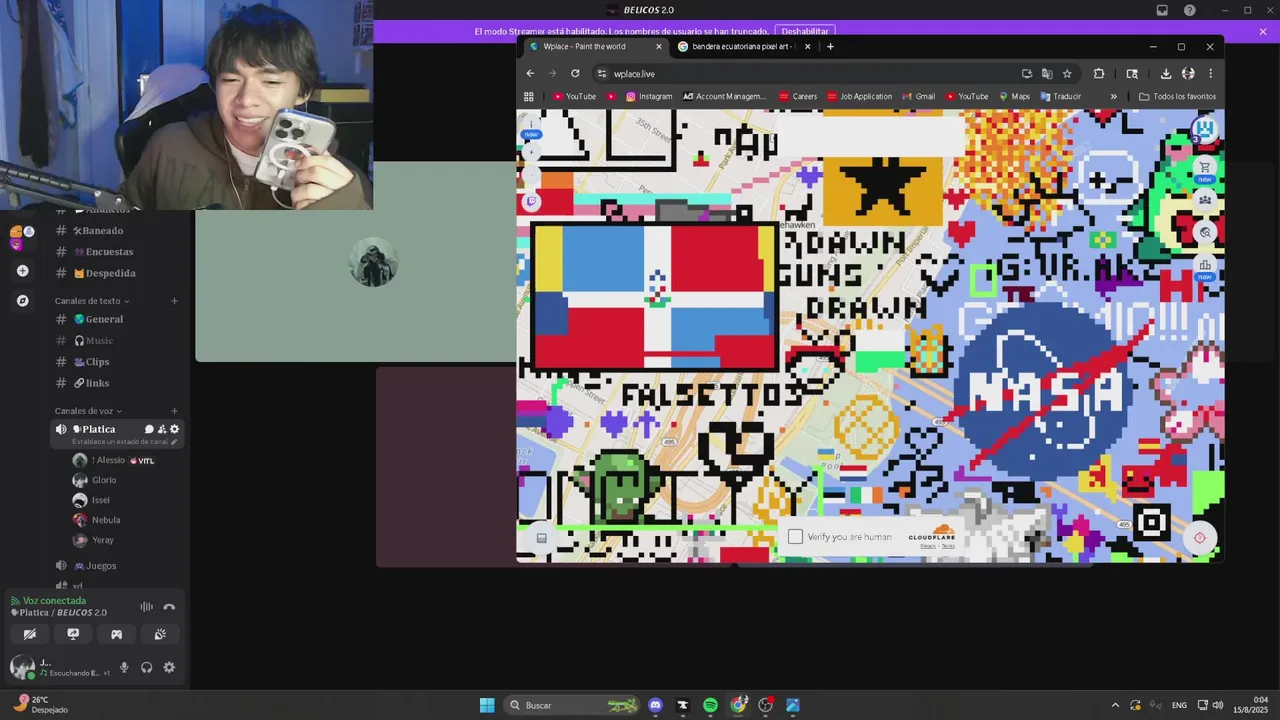Open Windows Start menu
1280x720 pixels.
487,705
